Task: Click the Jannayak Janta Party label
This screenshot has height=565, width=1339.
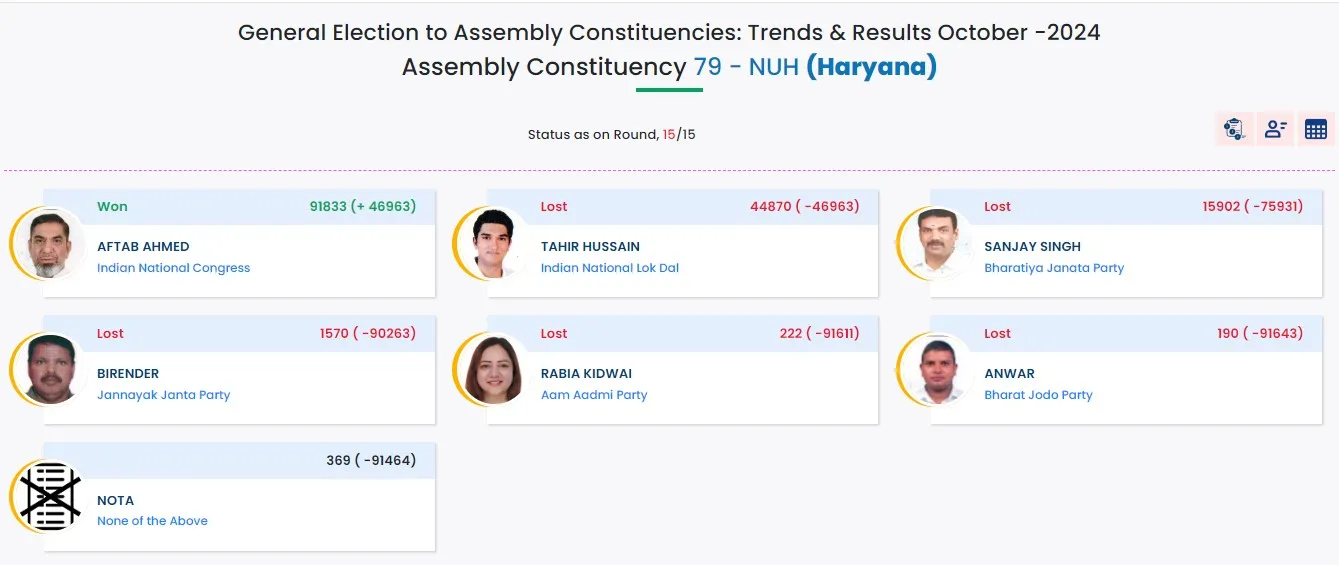Action: click(x=163, y=395)
